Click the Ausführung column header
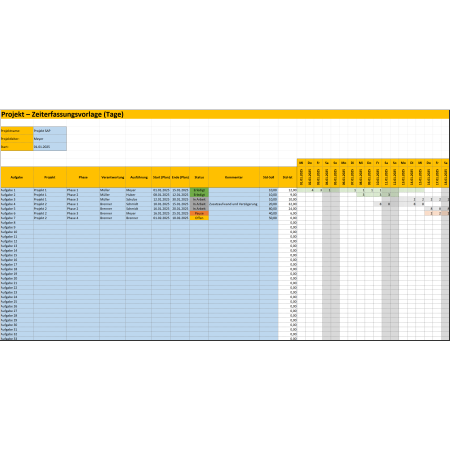Screen dimensions: 450x450 pos(139,177)
